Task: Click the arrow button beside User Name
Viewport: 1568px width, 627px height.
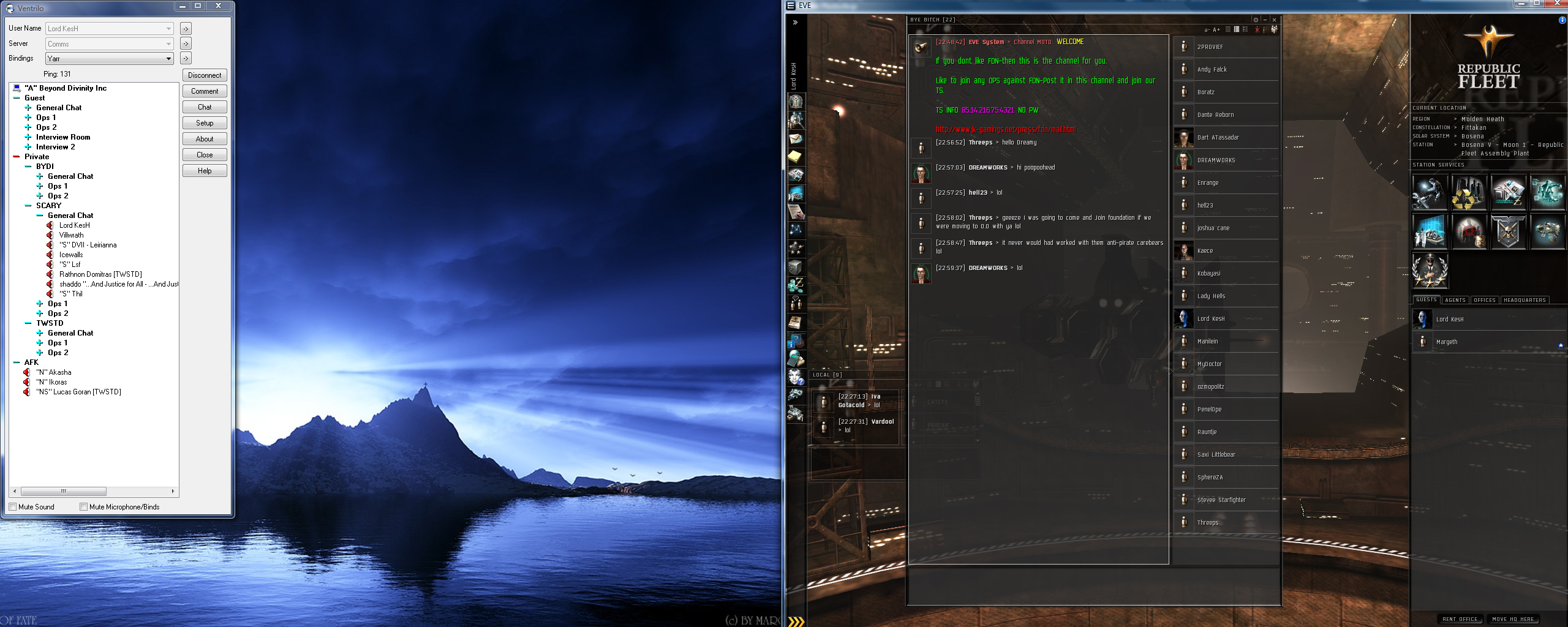Action: [186, 29]
